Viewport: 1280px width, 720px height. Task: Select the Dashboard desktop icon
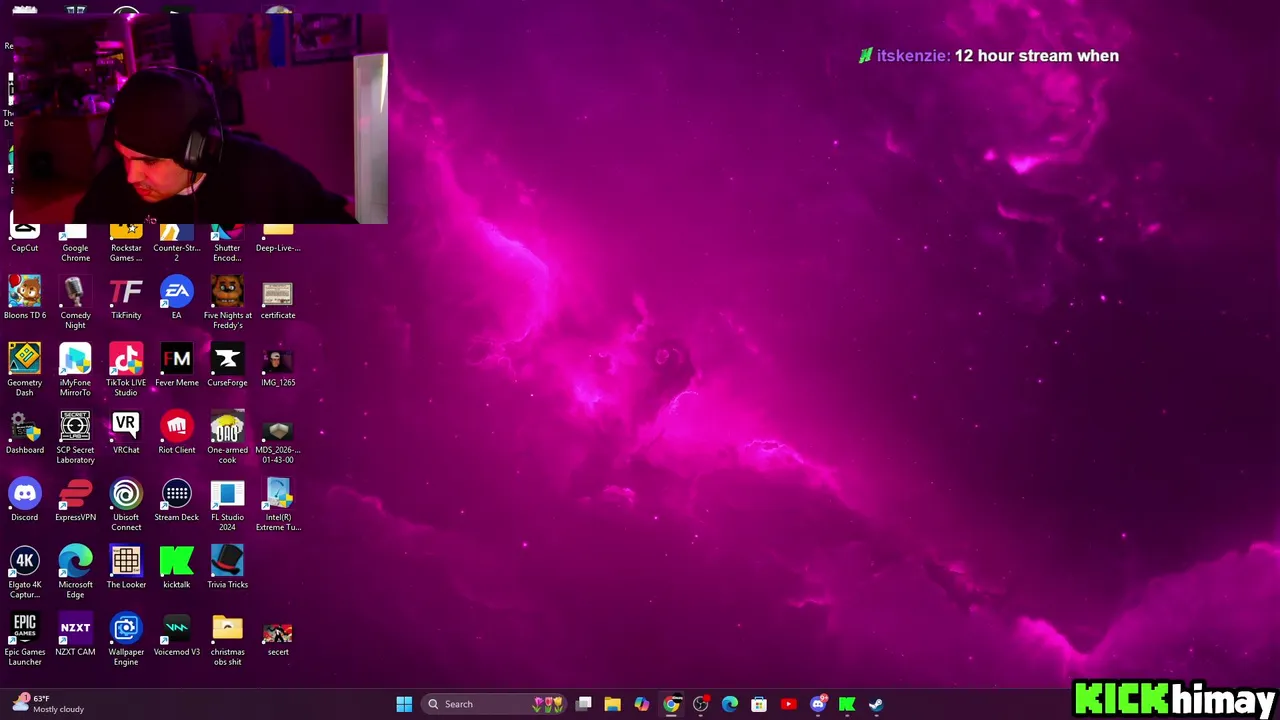(25, 433)
